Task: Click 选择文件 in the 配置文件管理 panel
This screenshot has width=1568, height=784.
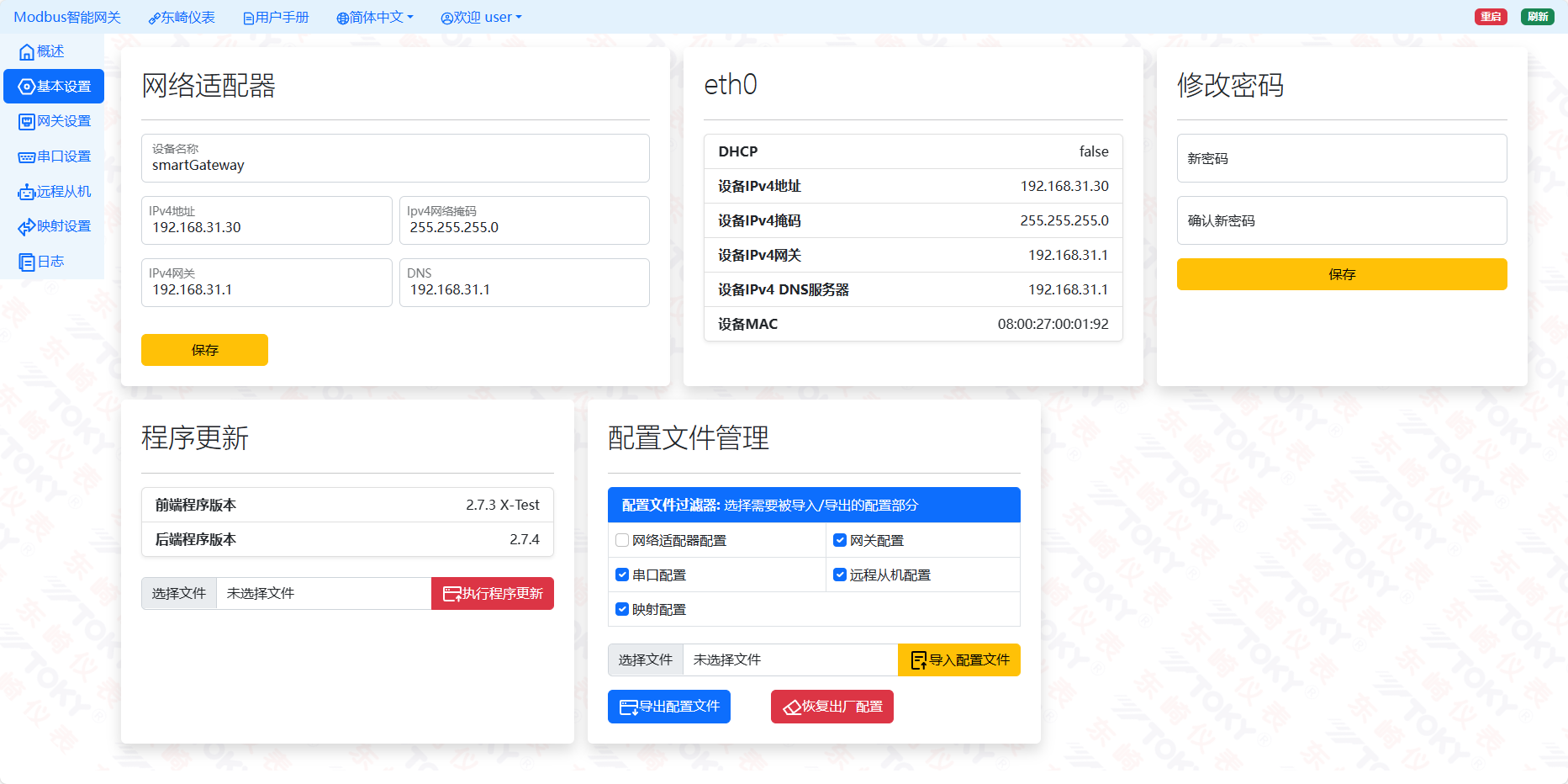Action: pos(646,660)
